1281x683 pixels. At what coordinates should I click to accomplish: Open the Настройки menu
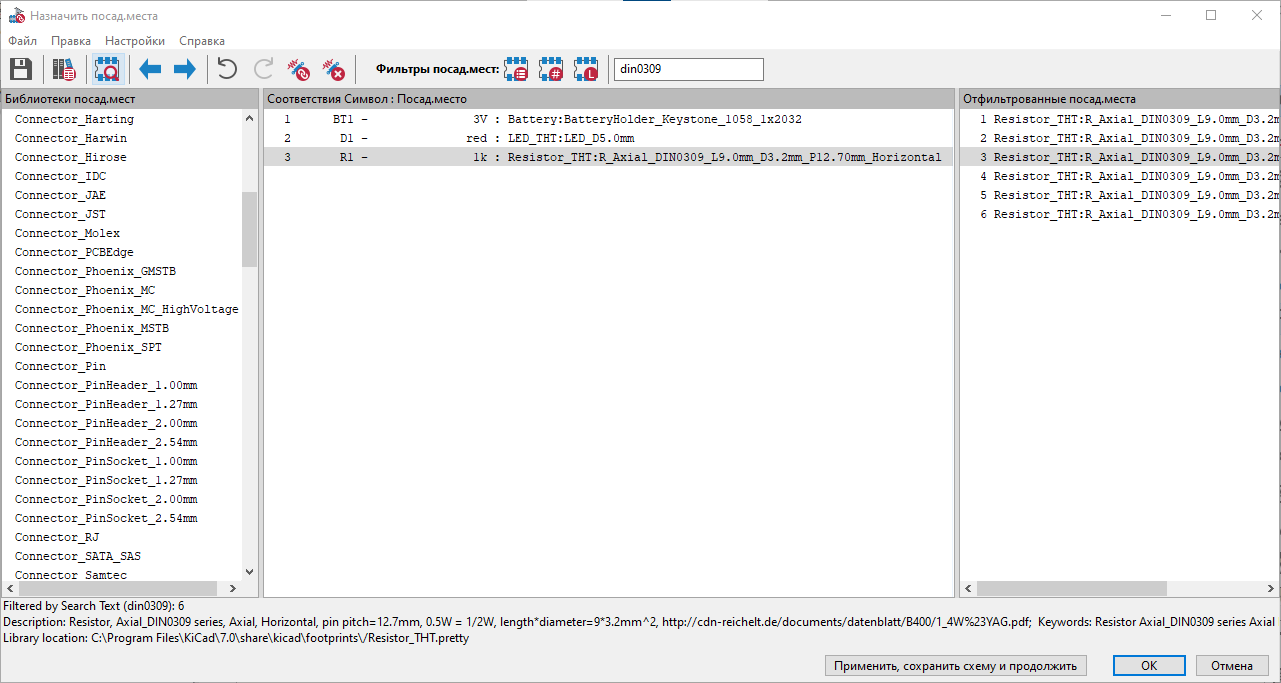pyautogui.click(x=135, y=41)
